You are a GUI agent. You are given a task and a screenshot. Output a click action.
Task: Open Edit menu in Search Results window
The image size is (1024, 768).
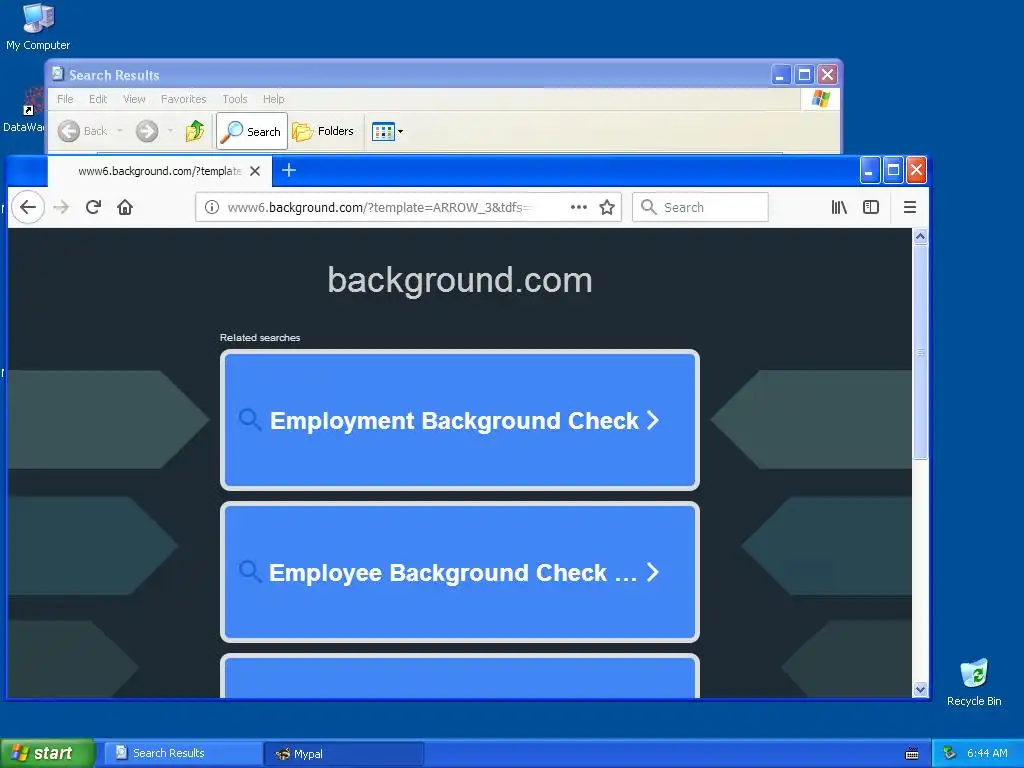98,99
